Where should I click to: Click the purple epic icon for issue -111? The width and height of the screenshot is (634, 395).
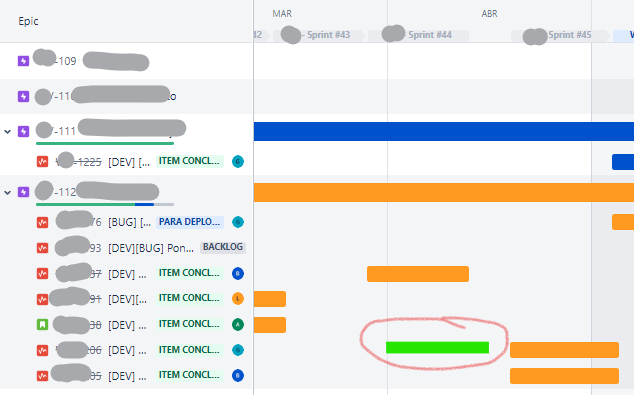point(23,131)
